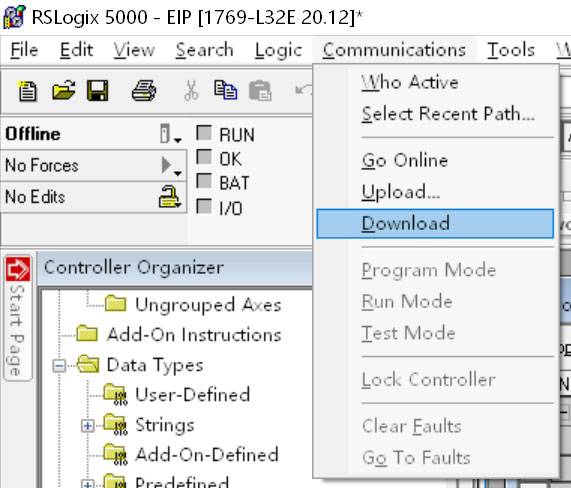The width and height of the screenshot is (571, 488).
Task: Click the padlock icon beside No Edits
Action: [x=169, y=197]
